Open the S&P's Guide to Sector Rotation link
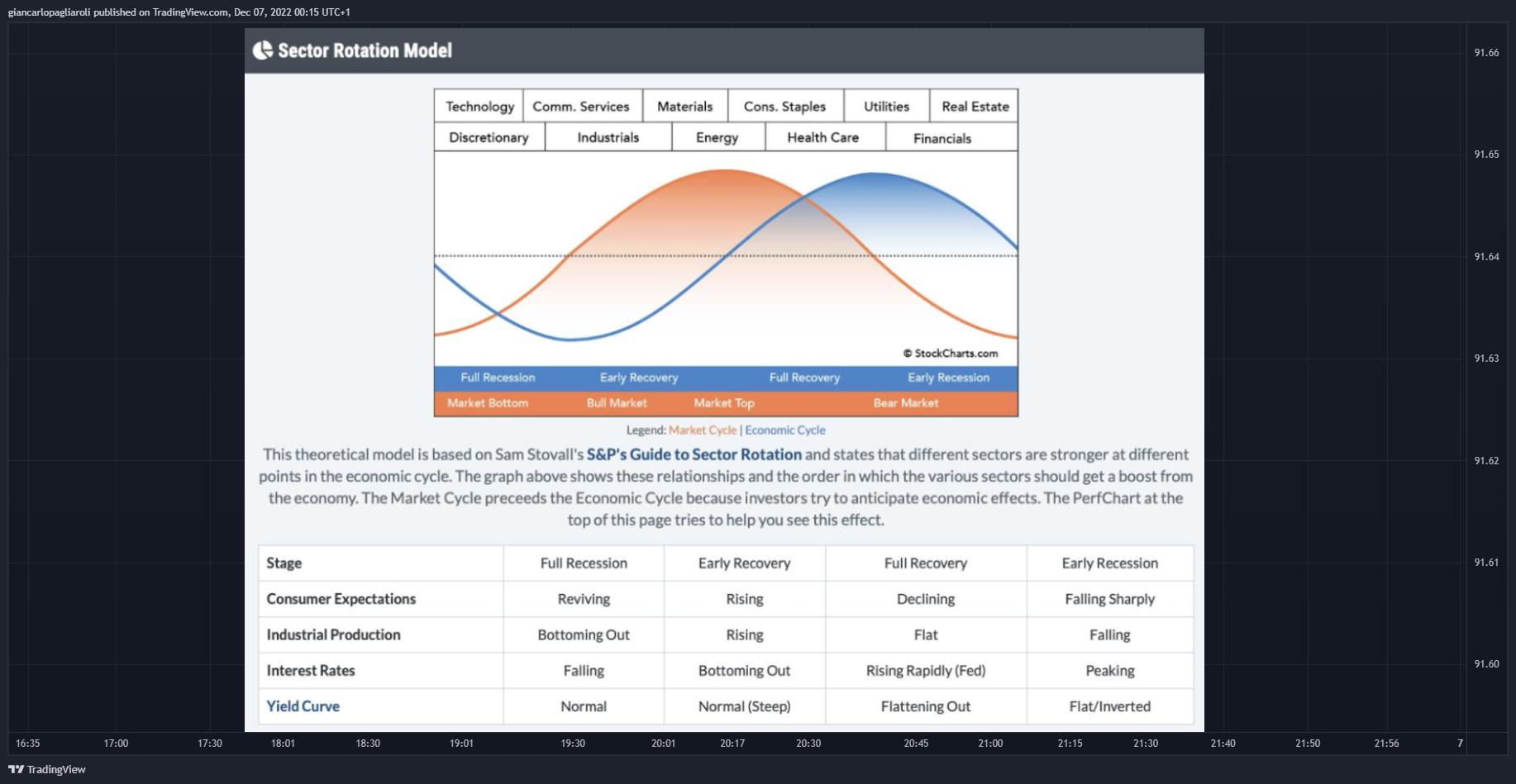The height and width of the screenshot is (784, 1516). 694,454
